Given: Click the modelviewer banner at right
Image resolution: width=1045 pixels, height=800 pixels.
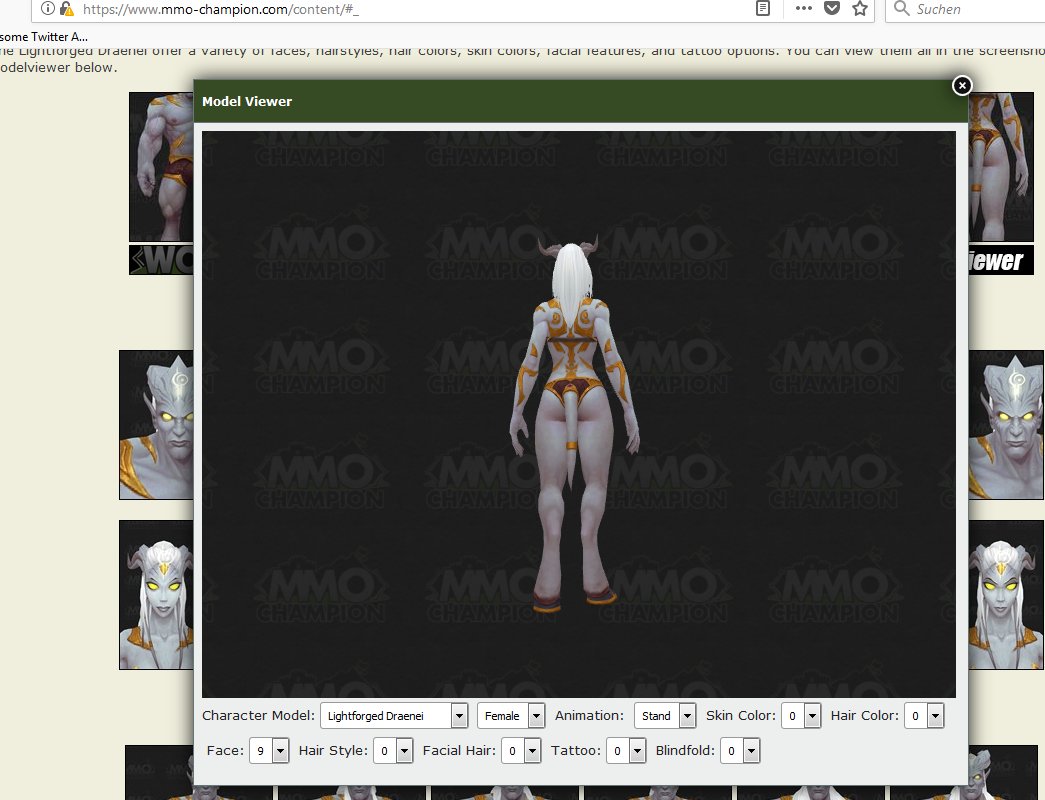Looking at the screenshot, I should pyautogui.click(x=1001, y=260).
